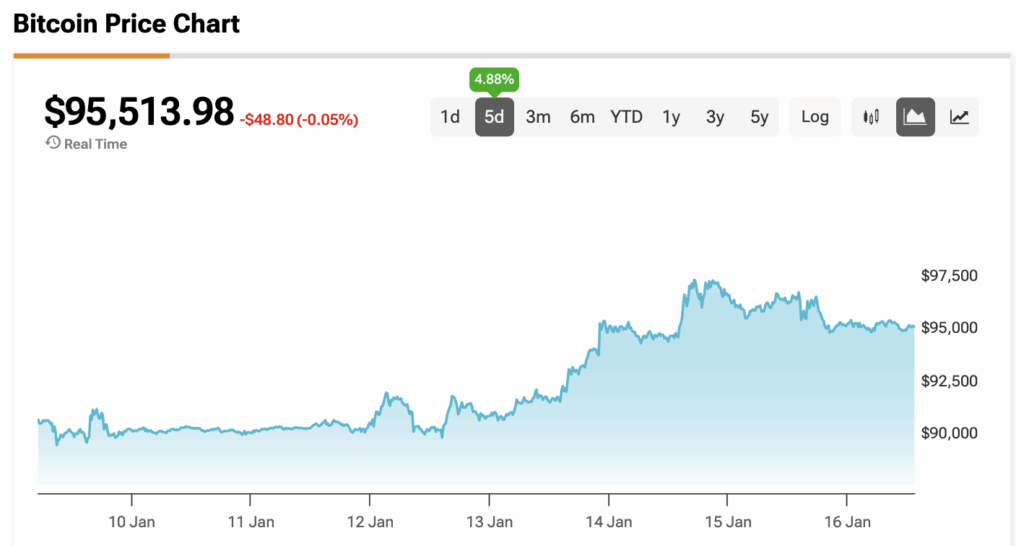Switch to candlestick chart view
This screenshot has width=1024, height=546.
click(x=871, y=117)
